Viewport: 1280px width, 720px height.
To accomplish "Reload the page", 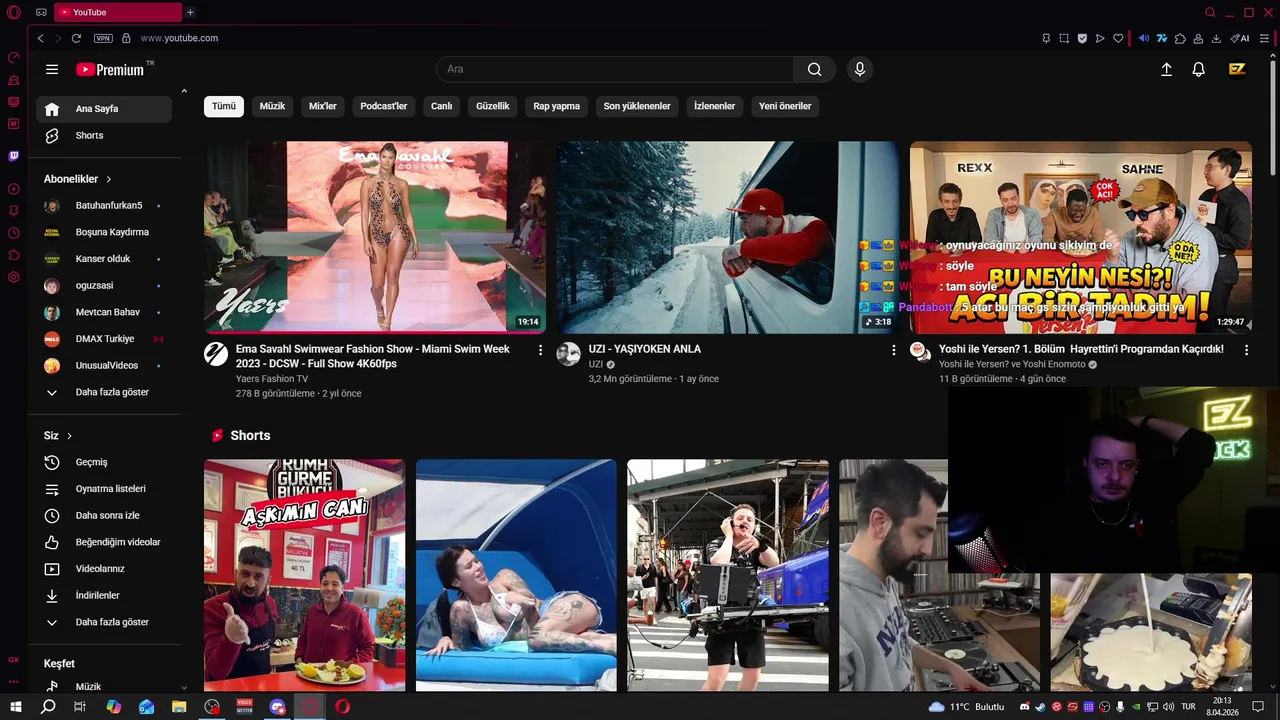I will [76, 38].
